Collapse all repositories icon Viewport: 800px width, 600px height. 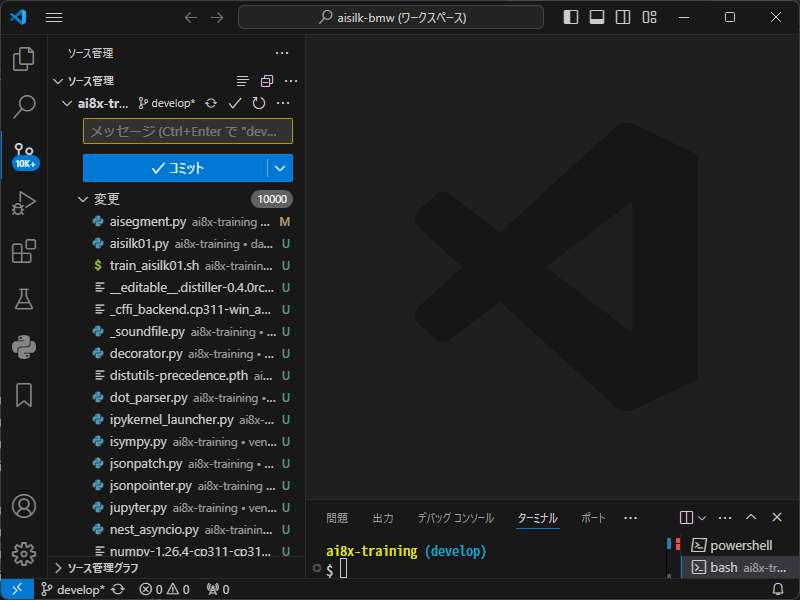267,81
